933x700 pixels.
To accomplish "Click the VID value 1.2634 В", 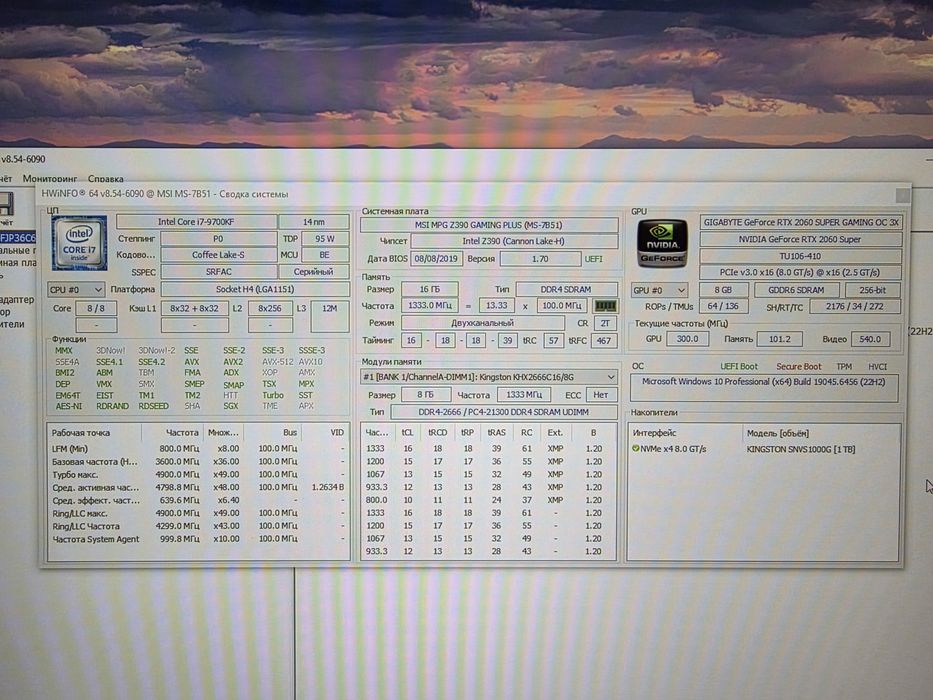I will click(328, 487).
